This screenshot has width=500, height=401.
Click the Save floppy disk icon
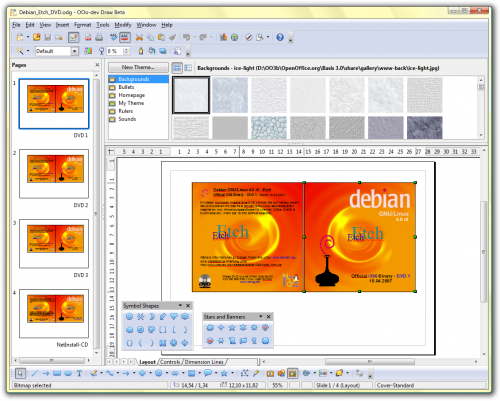(48, 37)
